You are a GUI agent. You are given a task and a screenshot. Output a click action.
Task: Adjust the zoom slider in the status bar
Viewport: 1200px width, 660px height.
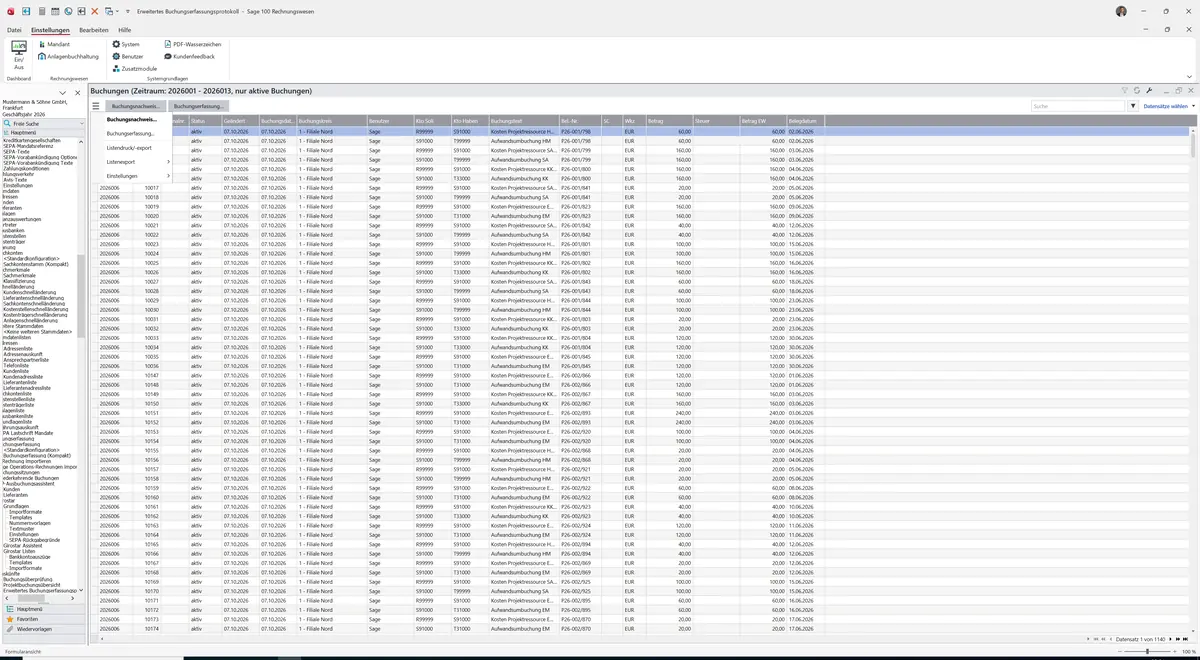1146,651
